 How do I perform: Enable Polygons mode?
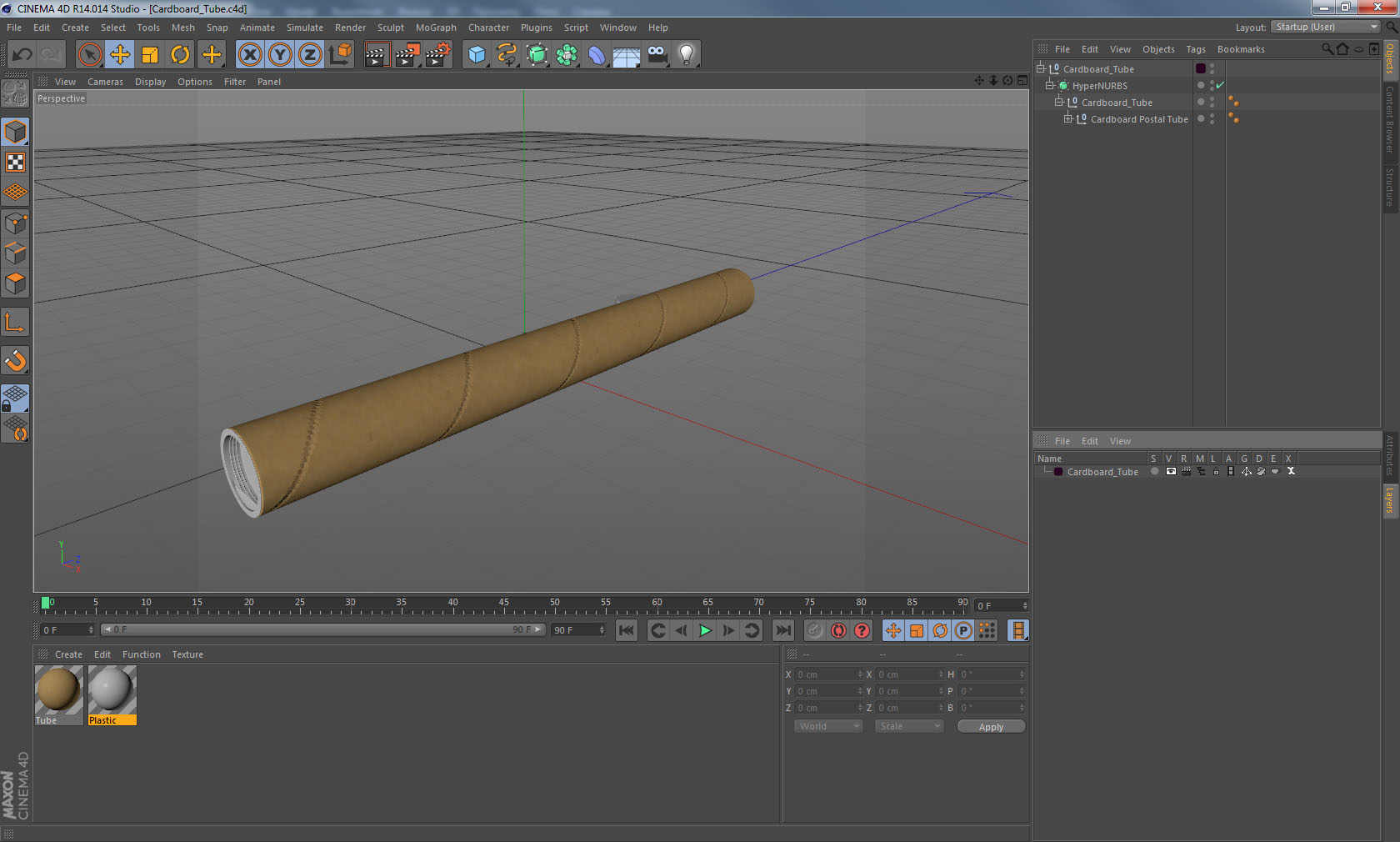[16, 283]
